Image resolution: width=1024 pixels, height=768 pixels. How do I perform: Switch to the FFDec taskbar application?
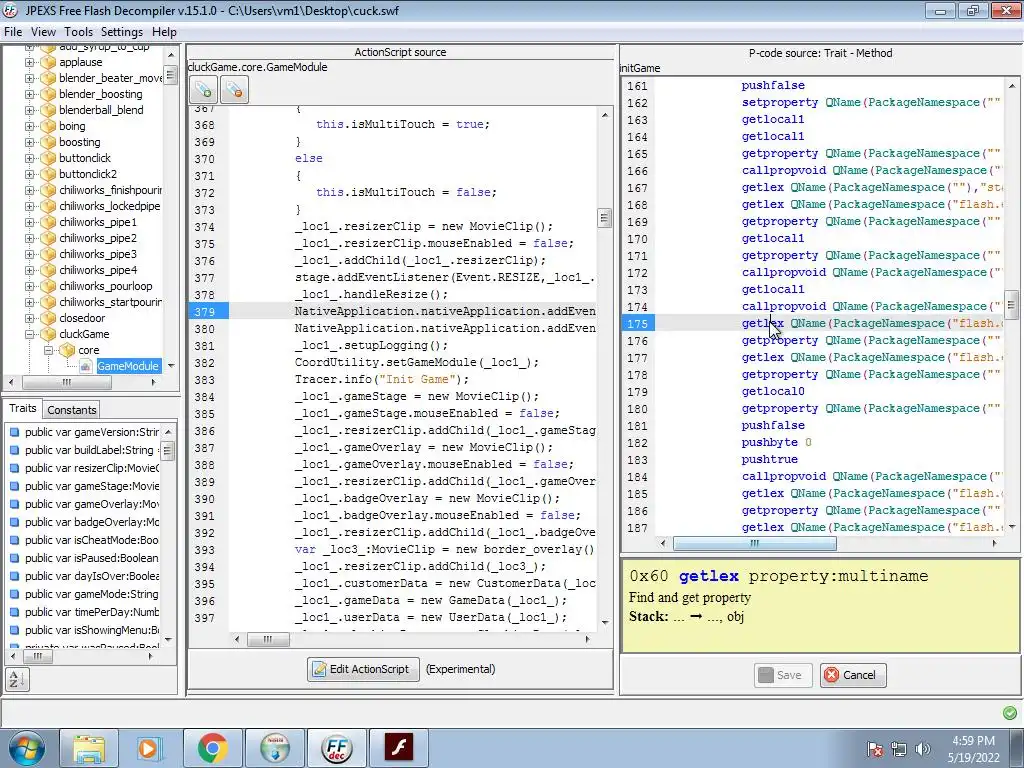pyautogui.click(x=337, y=748)
